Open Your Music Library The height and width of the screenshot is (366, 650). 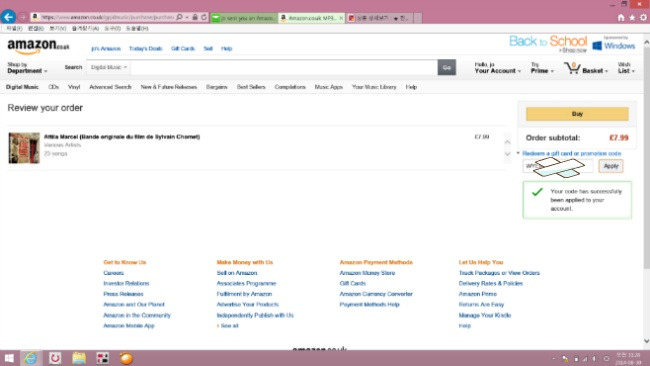tap(374, 87)
